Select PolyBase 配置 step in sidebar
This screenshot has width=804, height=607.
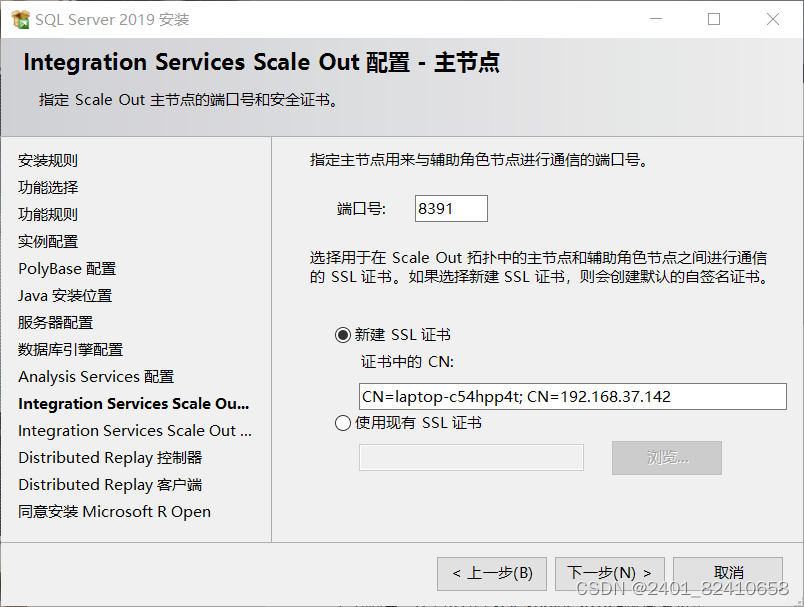67,269
